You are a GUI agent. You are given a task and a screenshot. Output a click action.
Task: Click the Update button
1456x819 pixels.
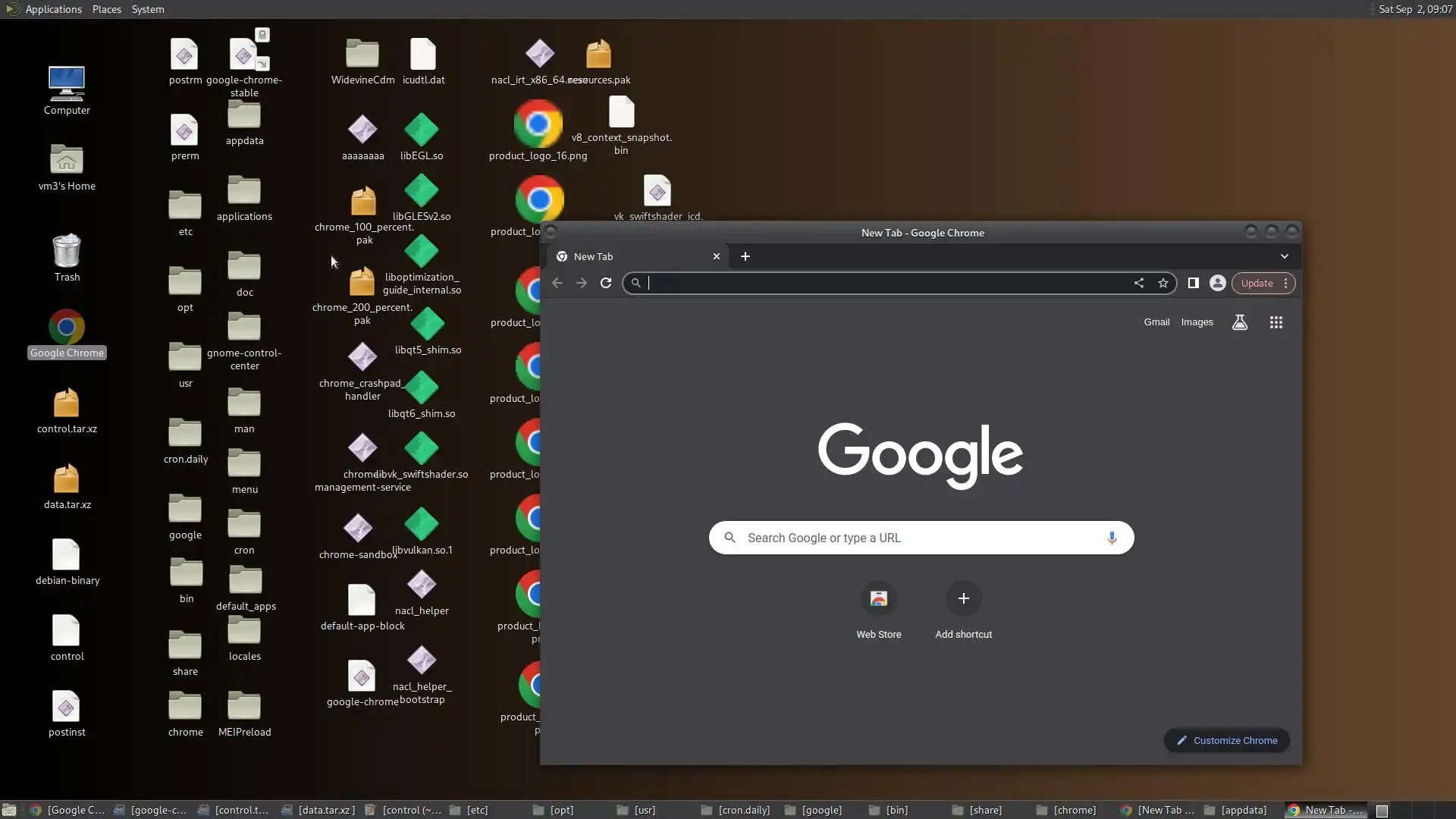coord(1257,283)
